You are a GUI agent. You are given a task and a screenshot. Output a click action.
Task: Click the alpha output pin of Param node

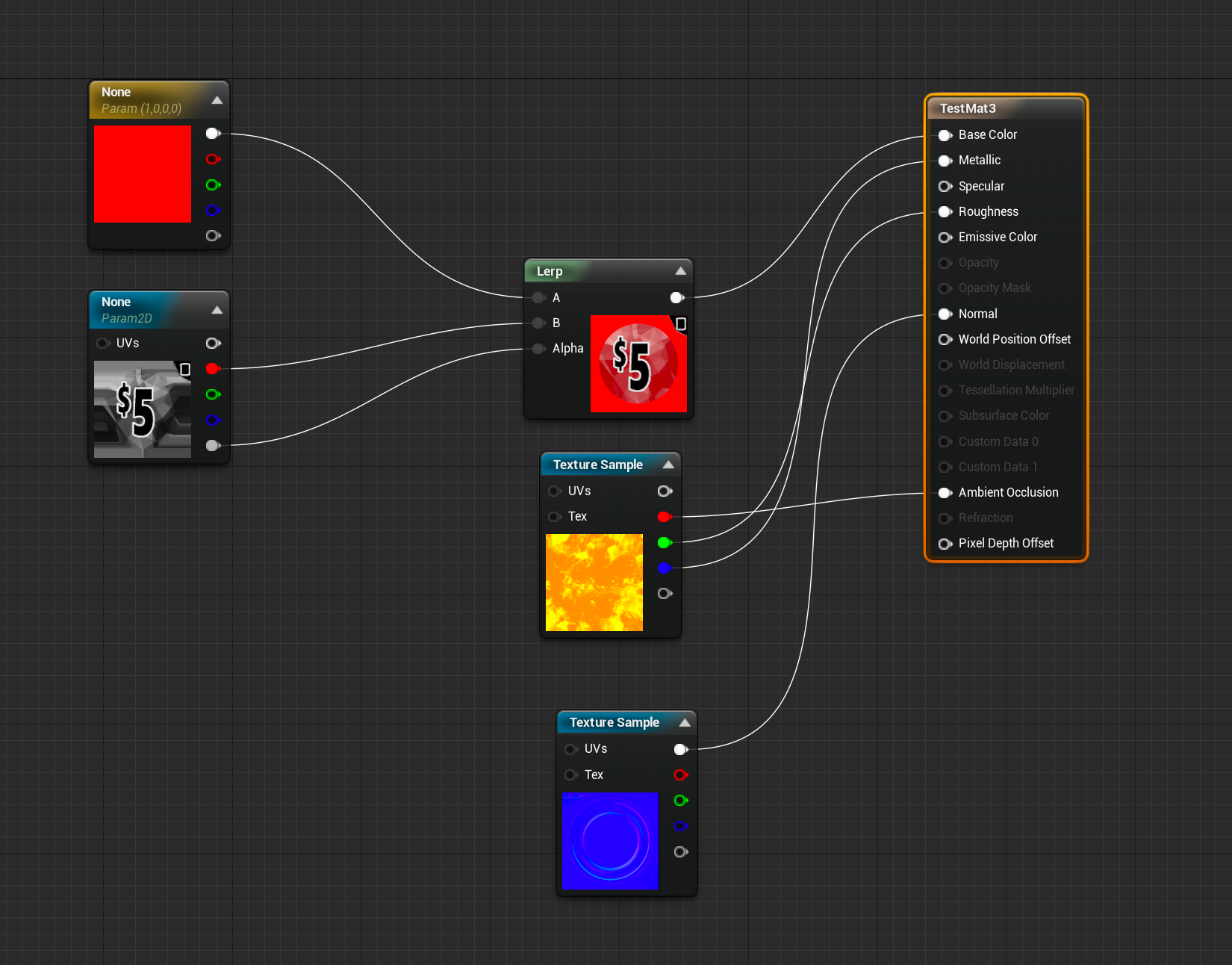[213, 236]
